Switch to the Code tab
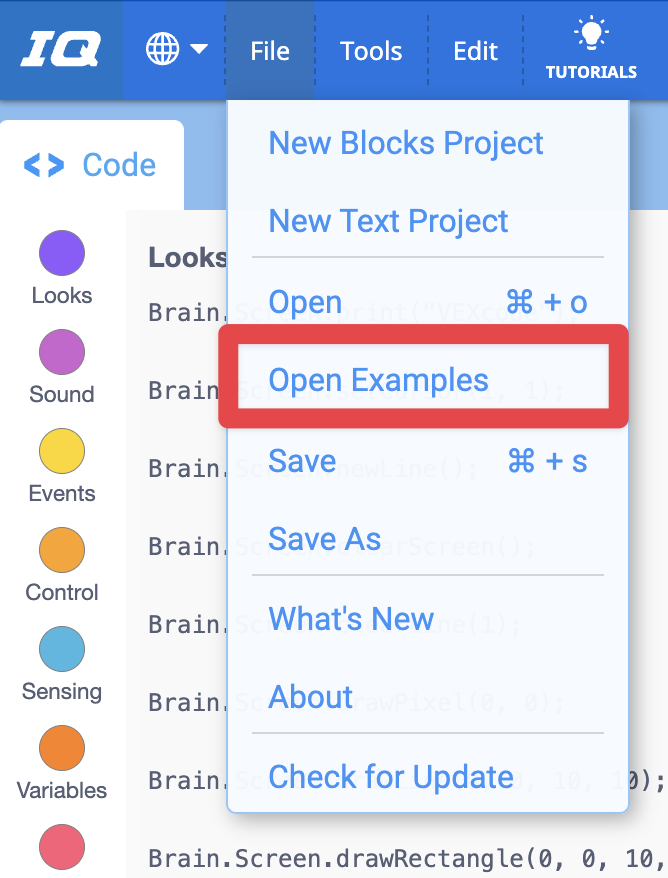The image size is (668, 878). click(91, 166)
